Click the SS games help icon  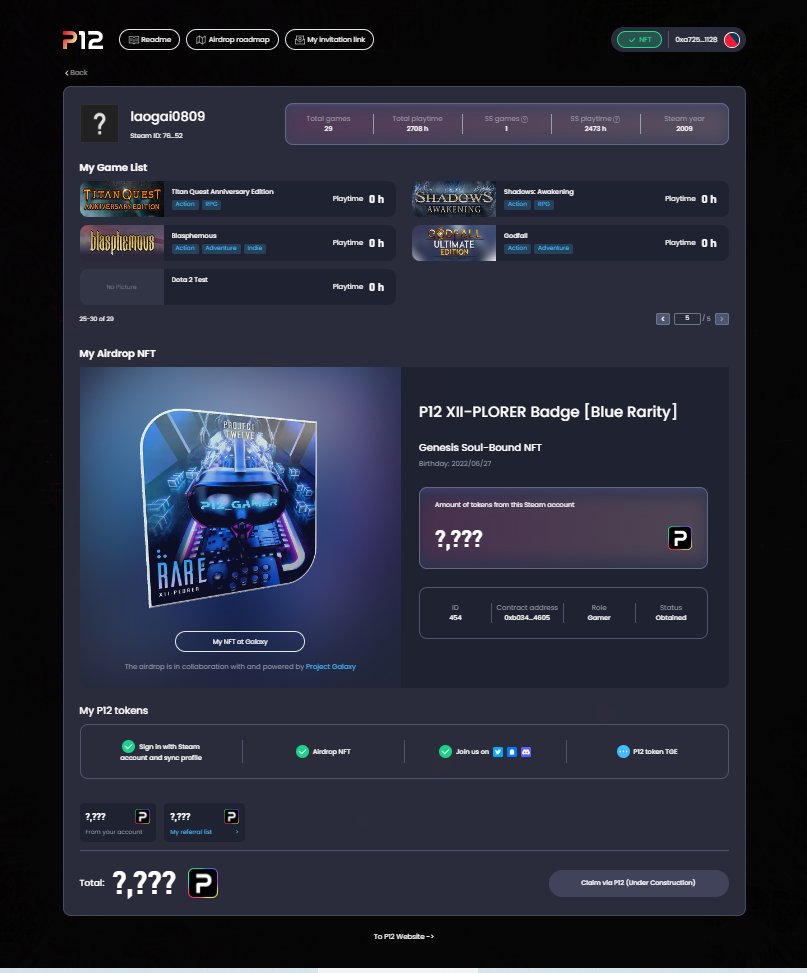point(525,119)
